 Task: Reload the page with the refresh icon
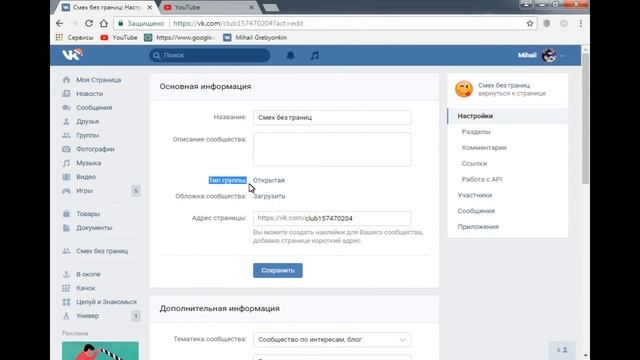point(89,23)
